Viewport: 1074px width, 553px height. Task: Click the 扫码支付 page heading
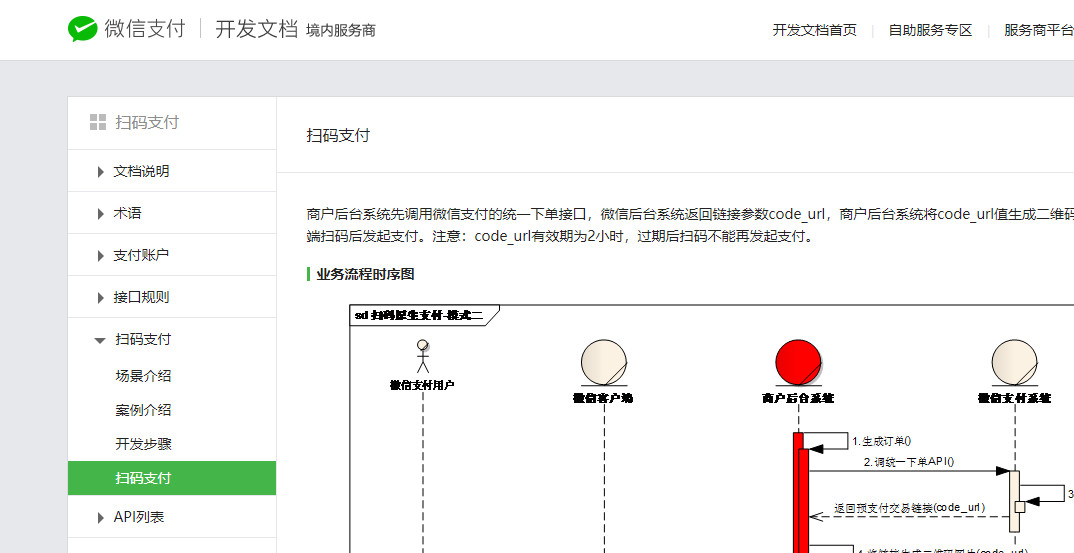tap(338, 135)
